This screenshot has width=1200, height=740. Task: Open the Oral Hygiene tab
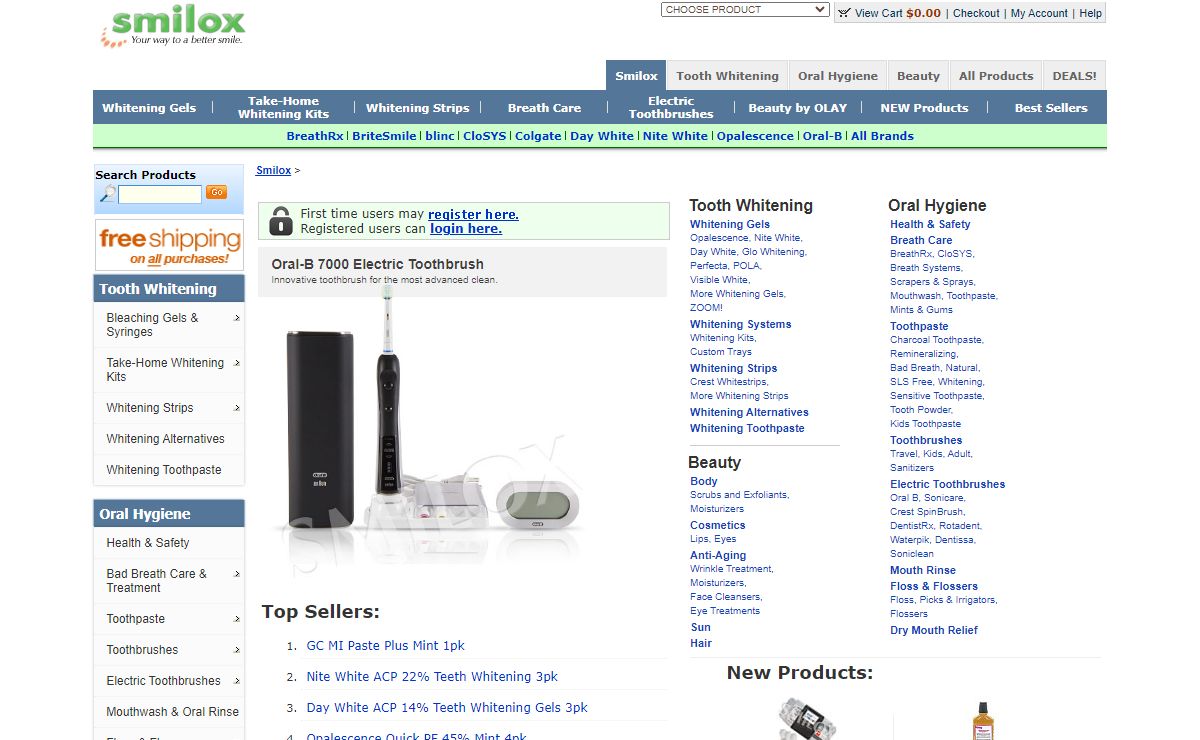pyautogui.click(x=838, y=76)
